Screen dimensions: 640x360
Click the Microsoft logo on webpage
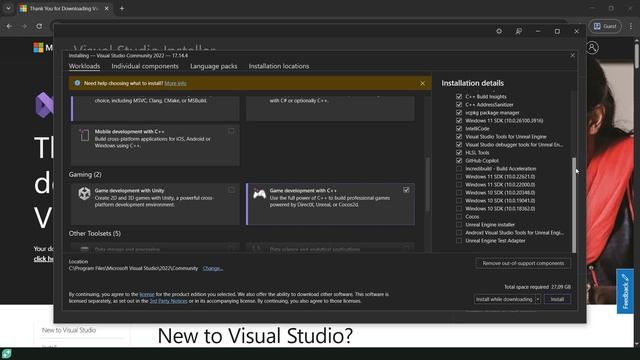point(38,48)
